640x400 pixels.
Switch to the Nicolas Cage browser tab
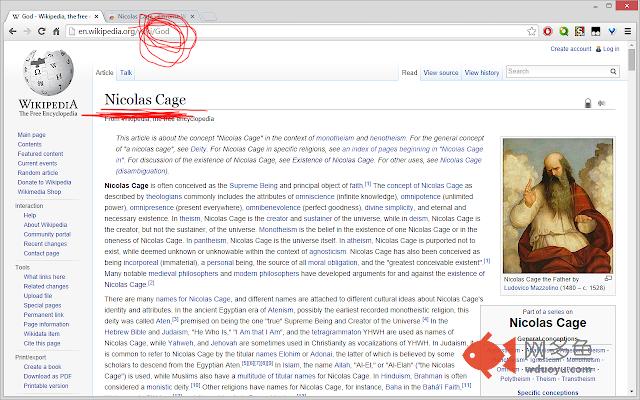coord(151,16)
